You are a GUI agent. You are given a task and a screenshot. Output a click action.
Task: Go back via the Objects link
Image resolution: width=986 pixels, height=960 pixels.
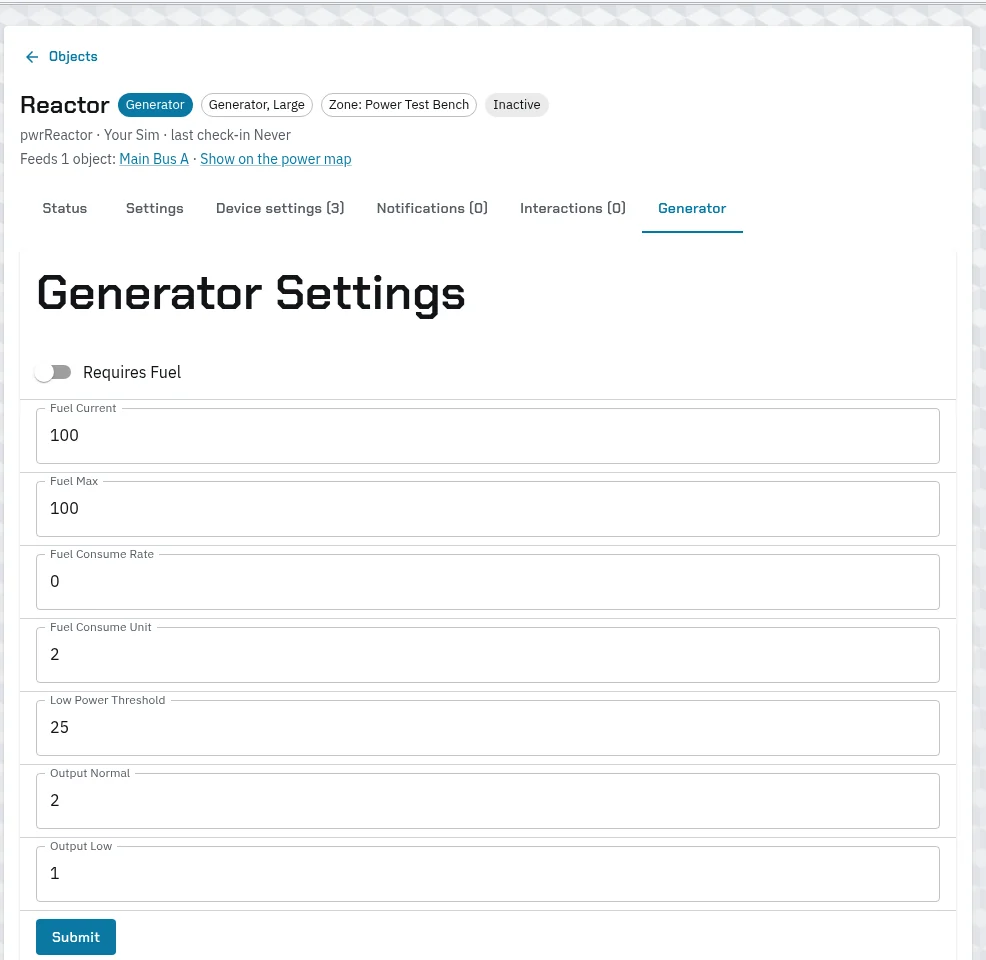pyautogui.click(x=73, y=57)
